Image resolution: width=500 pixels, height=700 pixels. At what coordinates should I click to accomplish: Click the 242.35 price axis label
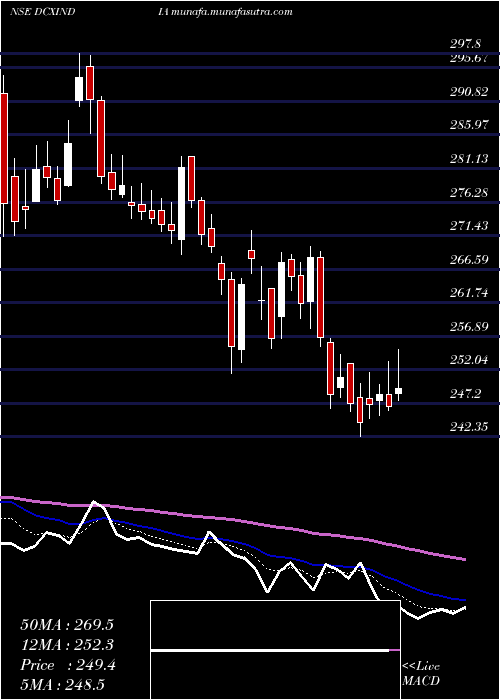pyautogui.click(x=469, y=427)
